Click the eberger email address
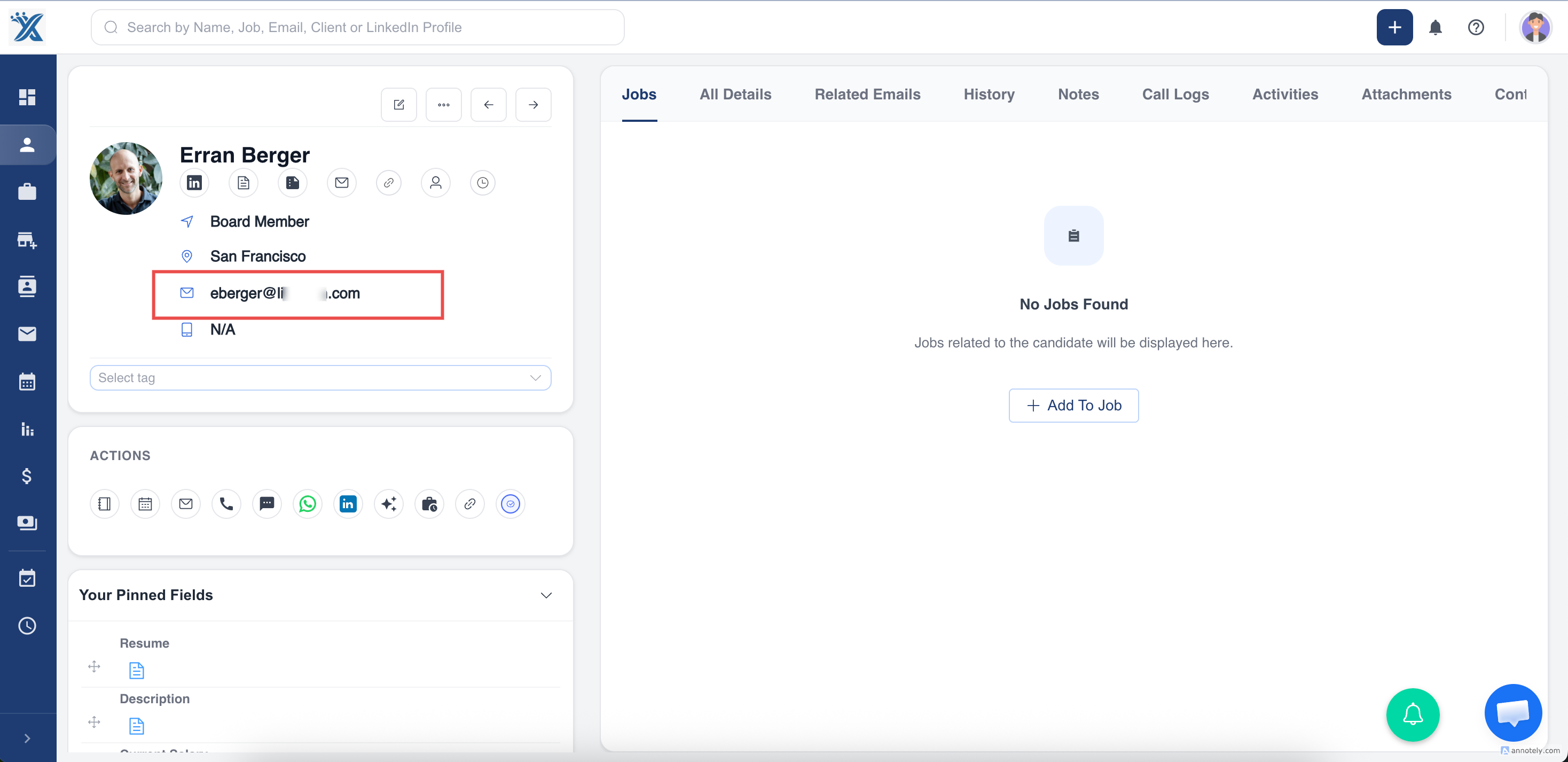This screenshot has width=1568, height=762. pos(285,293)
